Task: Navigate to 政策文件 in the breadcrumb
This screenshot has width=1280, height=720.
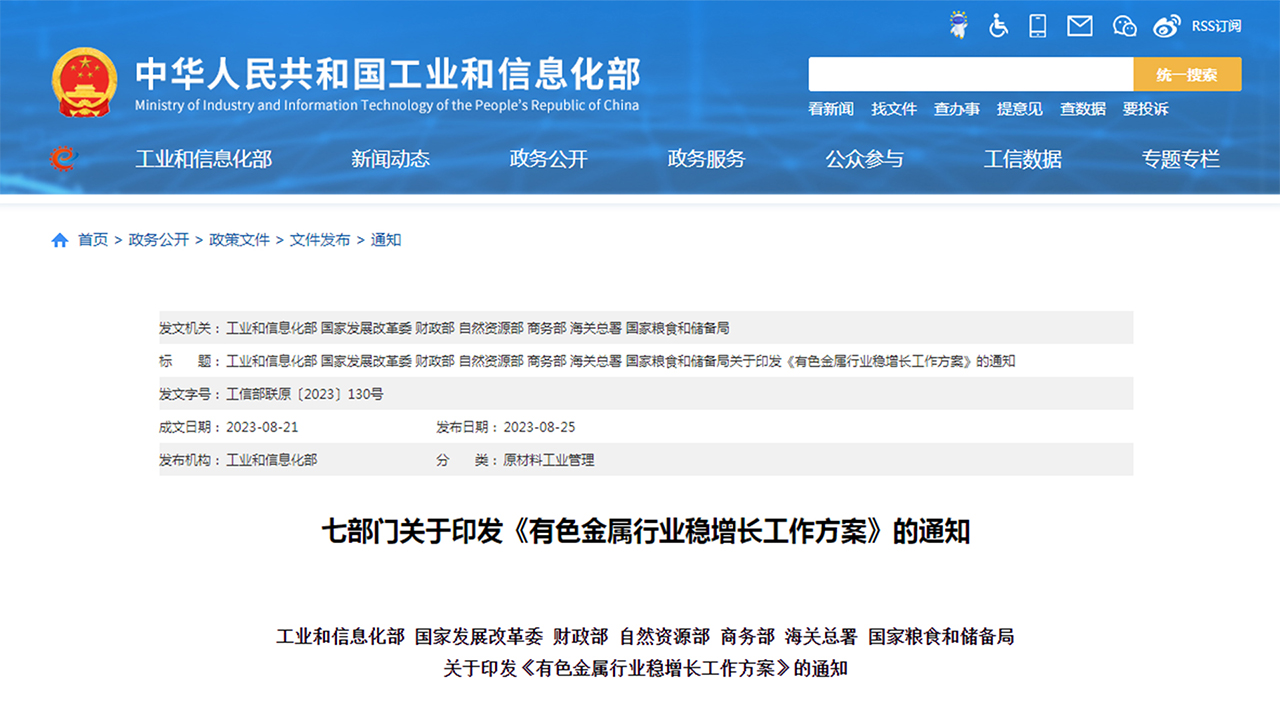Action: pyautogui.click(x=239, y=240)
